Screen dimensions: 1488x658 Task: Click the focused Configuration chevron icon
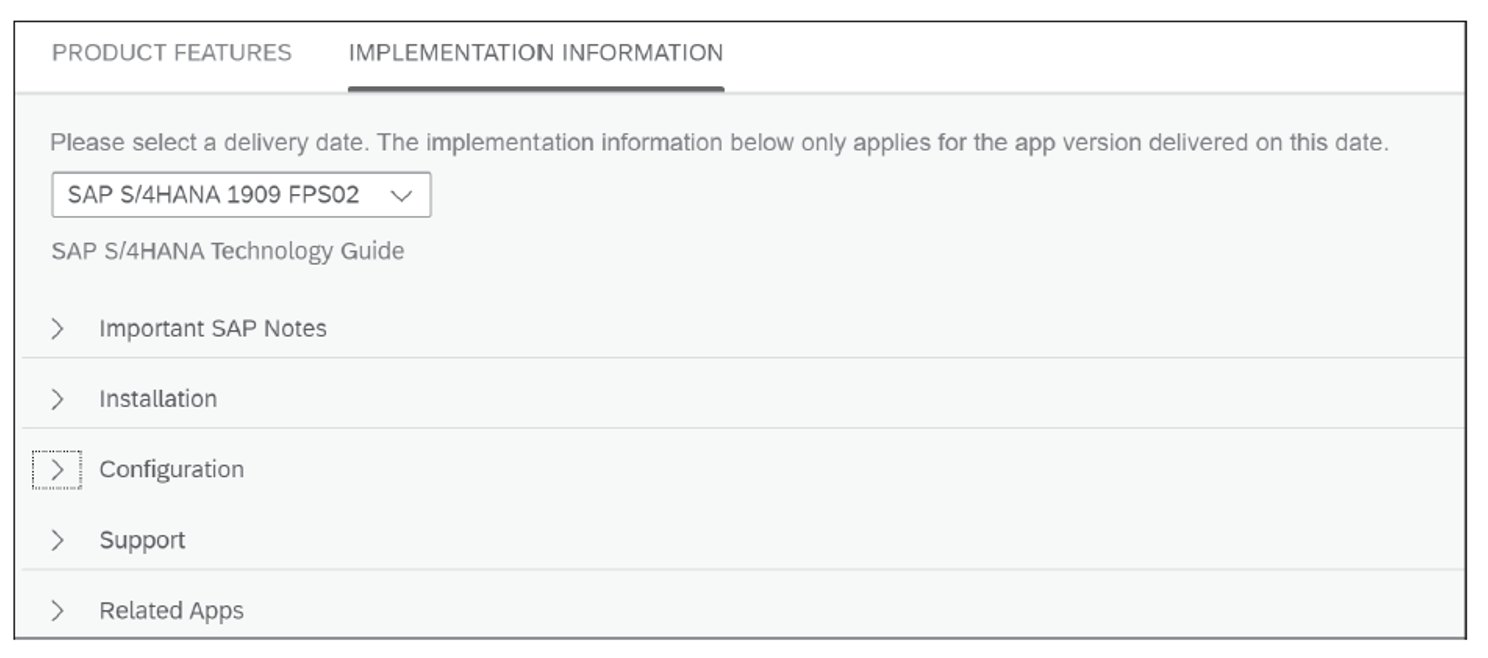(x=57, y=469)
